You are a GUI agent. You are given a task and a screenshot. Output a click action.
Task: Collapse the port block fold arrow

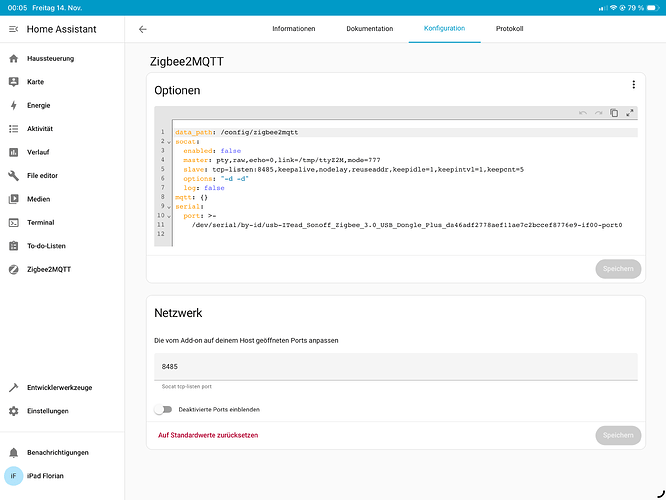pos(169,217)
